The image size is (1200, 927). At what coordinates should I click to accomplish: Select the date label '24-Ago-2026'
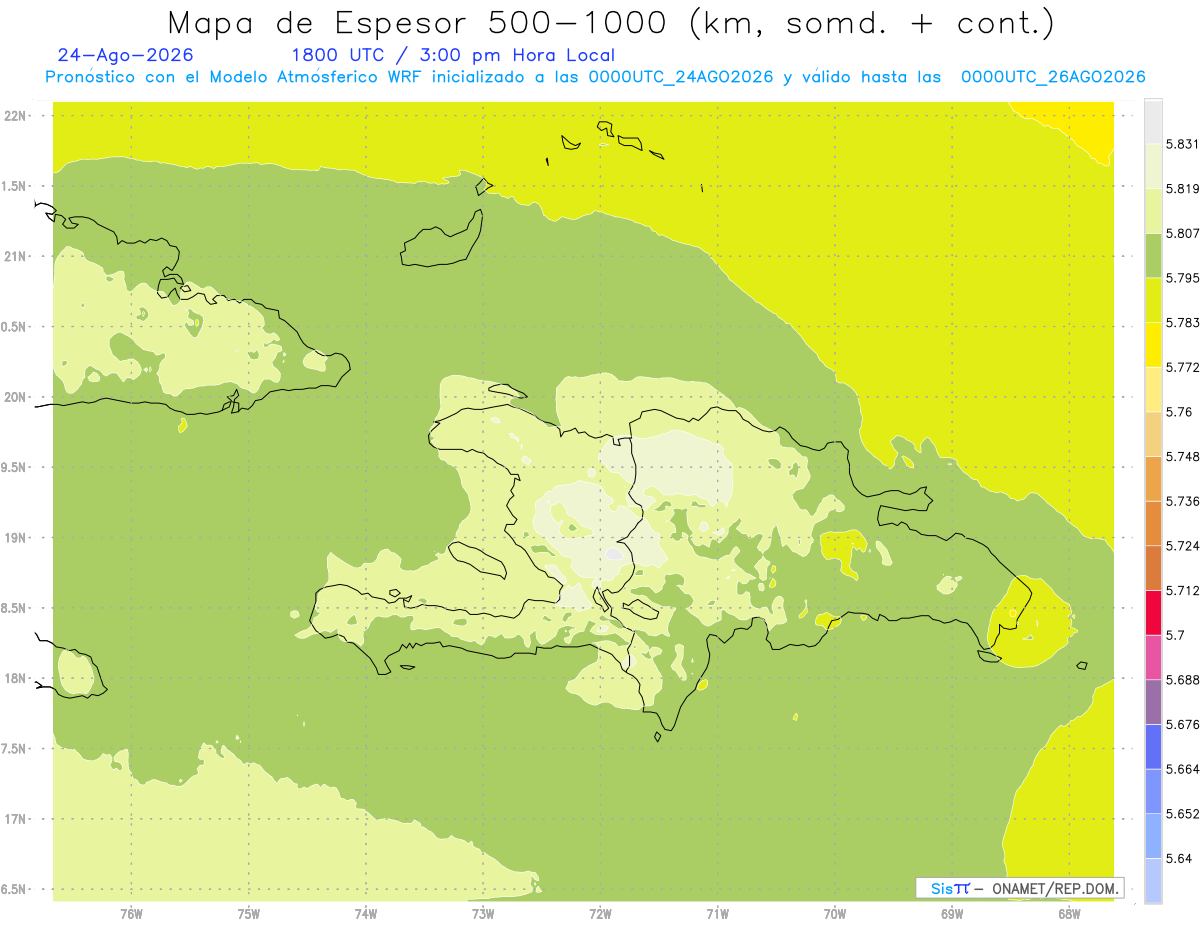tap(126, 55)
